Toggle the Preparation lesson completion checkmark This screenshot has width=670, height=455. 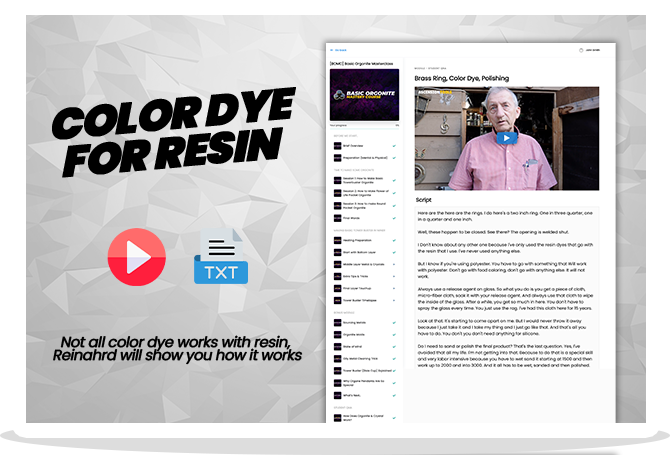396,157
